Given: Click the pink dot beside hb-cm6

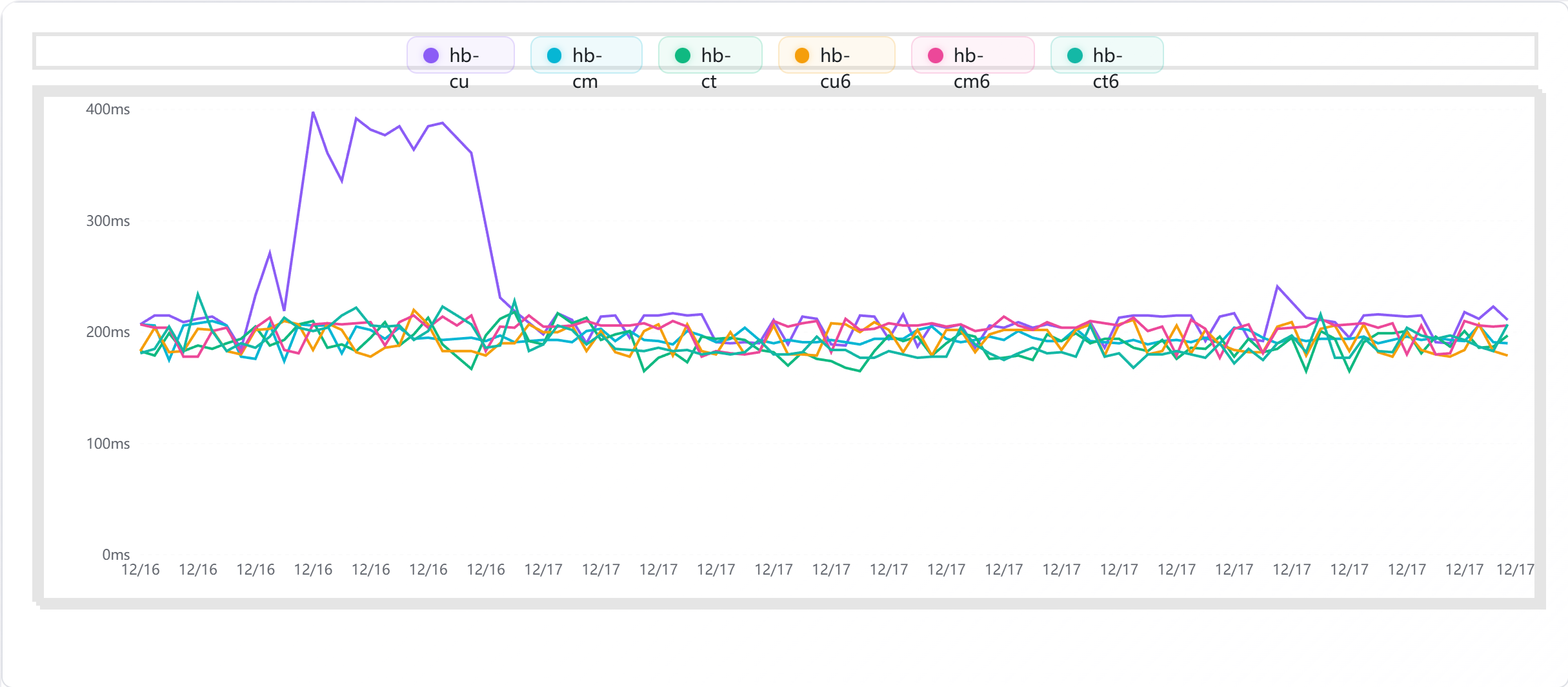Looking at the screenshot, I should pyautogui.click(x=936, y=56).
